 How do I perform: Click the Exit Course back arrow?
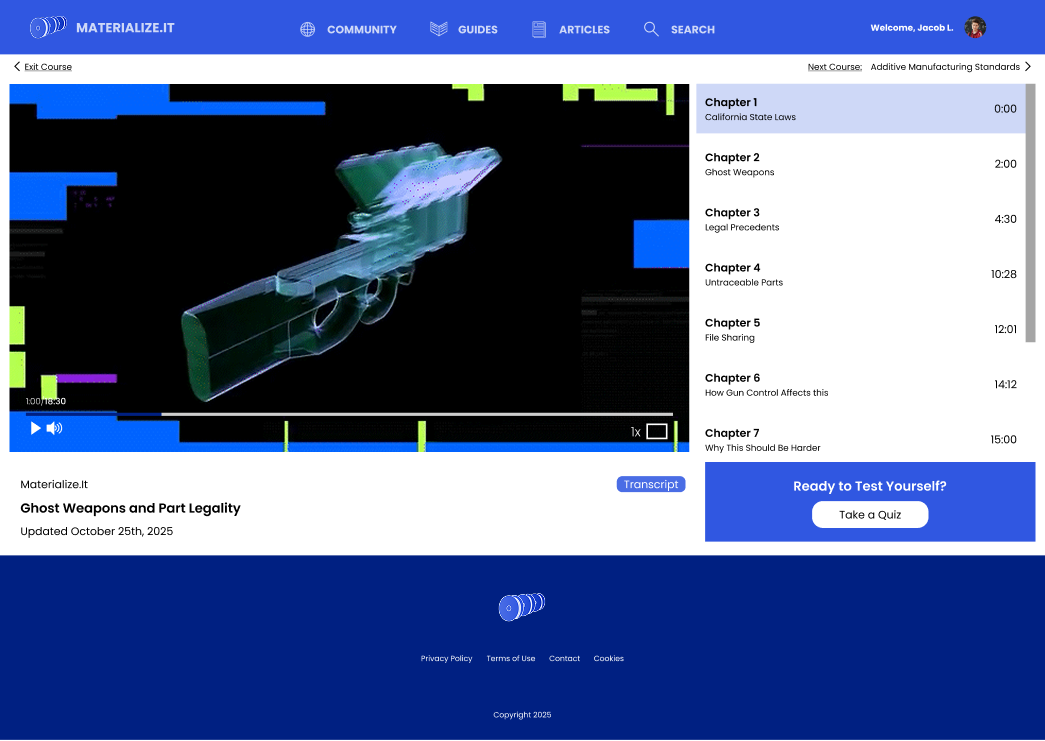tap(17, 67)
